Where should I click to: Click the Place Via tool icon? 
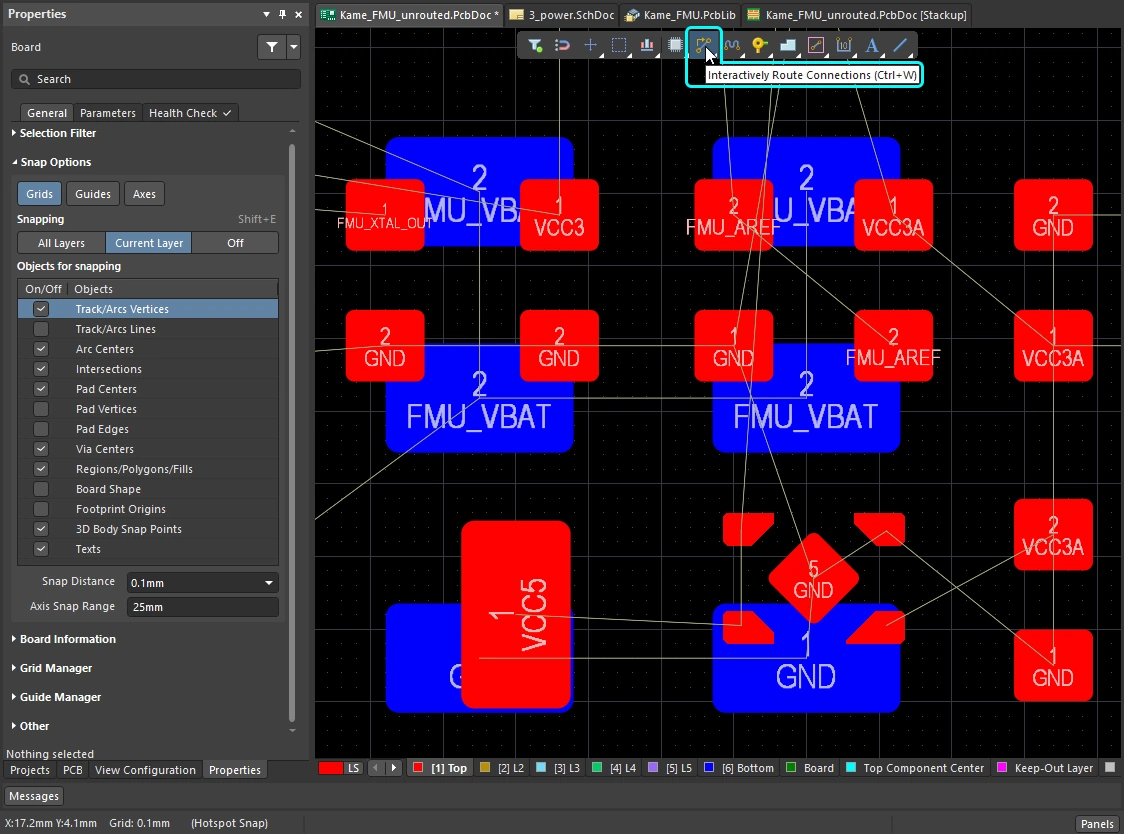[760, 45]
